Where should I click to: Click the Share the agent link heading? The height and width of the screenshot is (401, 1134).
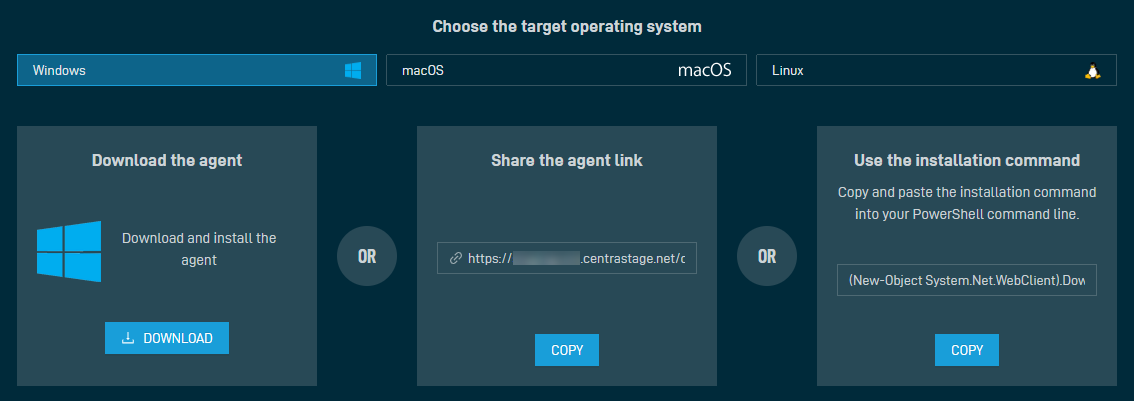tap(567, 161)
